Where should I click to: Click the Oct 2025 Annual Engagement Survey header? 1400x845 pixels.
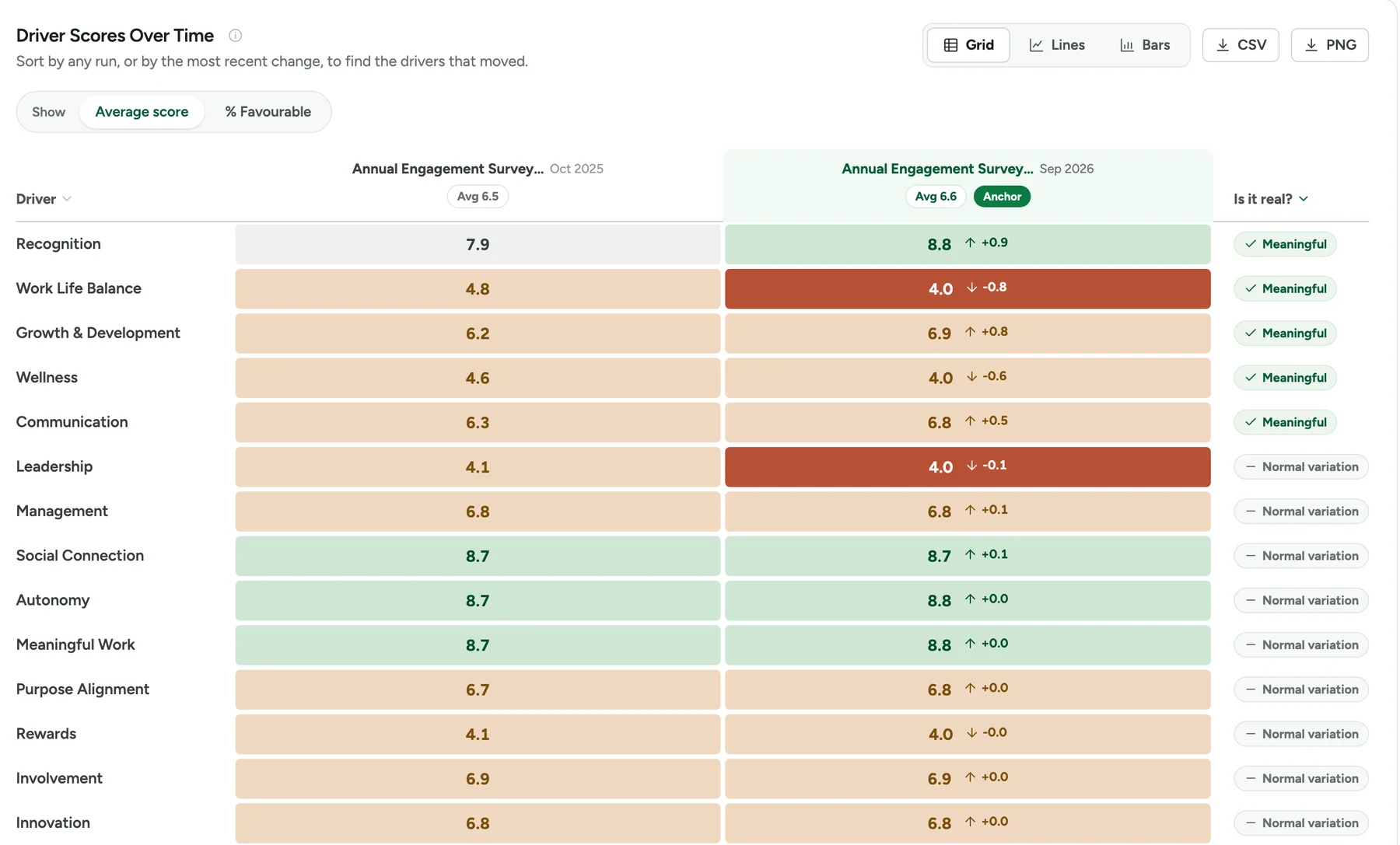(478, 169)
